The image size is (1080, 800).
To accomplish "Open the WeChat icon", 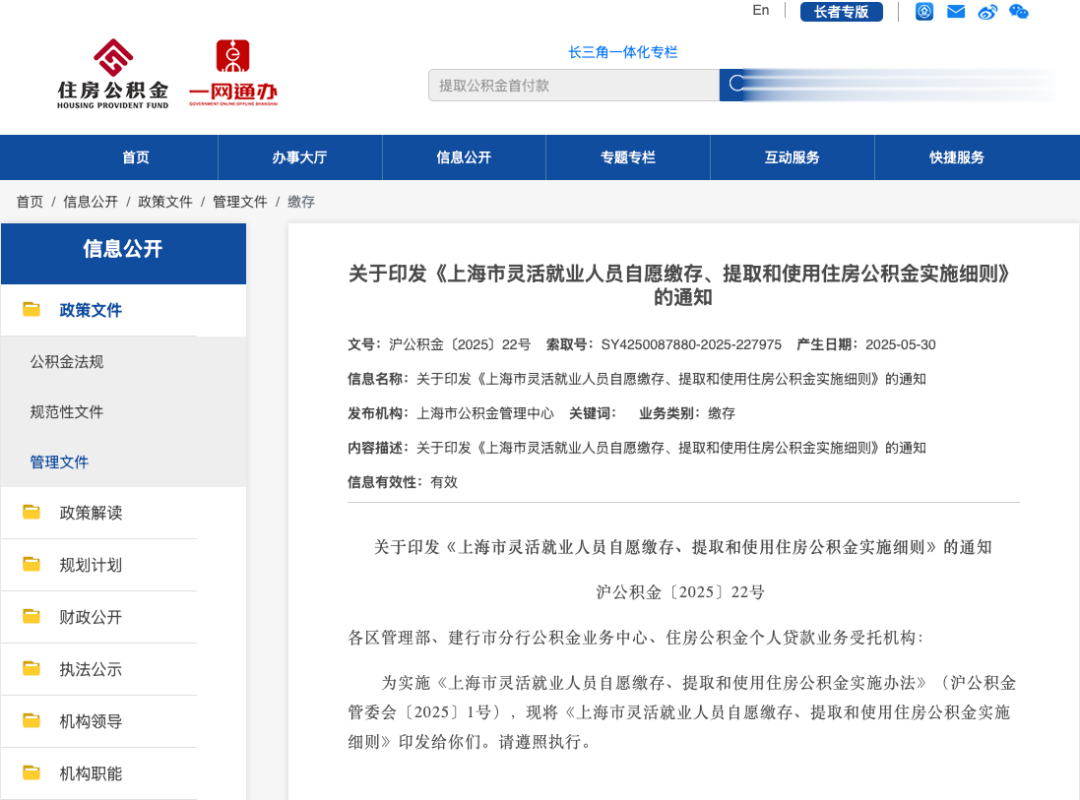I will tap(1019, 12).
